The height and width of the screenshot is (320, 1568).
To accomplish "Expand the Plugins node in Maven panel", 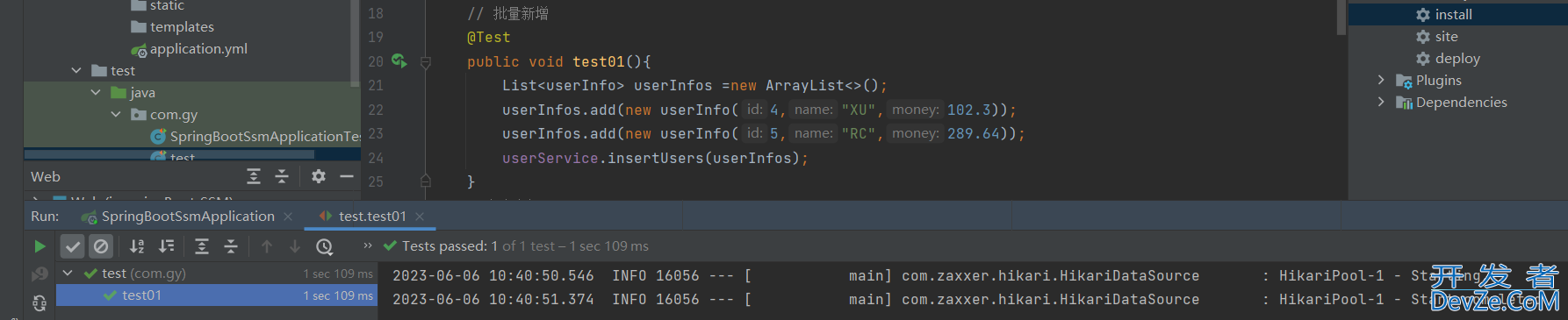I will (x=1381, y=80).
